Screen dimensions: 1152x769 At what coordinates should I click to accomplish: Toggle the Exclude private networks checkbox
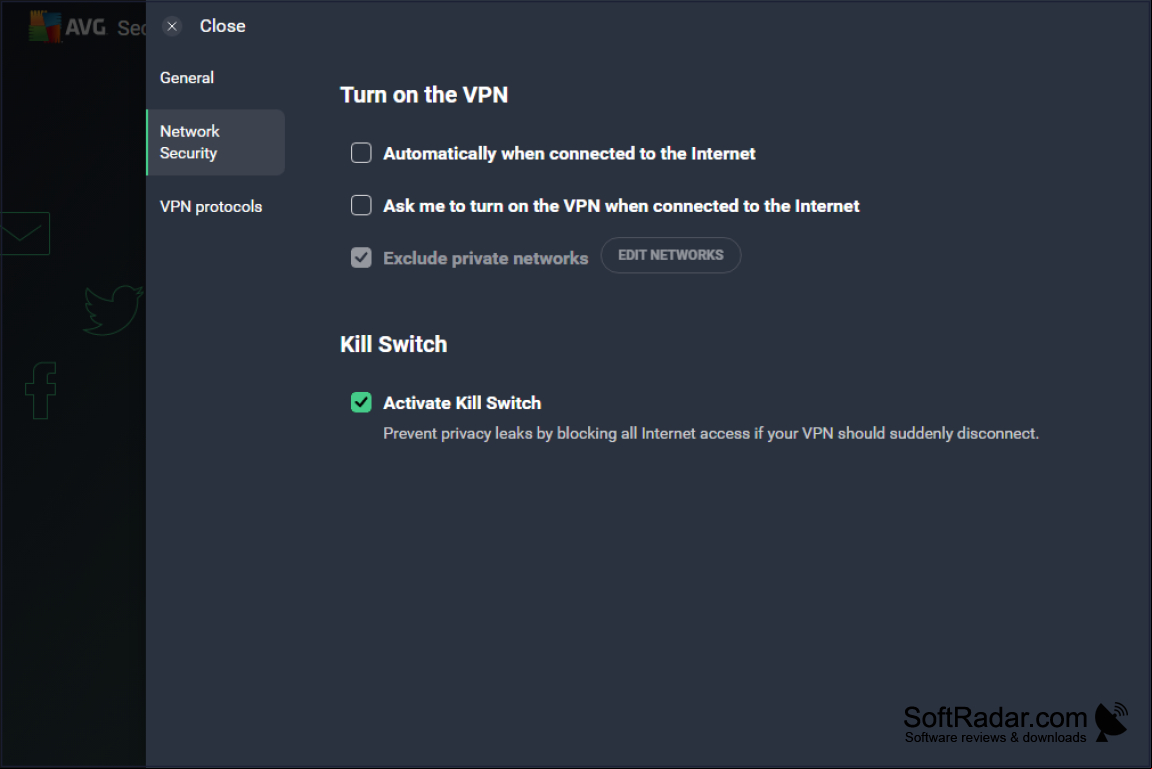361,257
